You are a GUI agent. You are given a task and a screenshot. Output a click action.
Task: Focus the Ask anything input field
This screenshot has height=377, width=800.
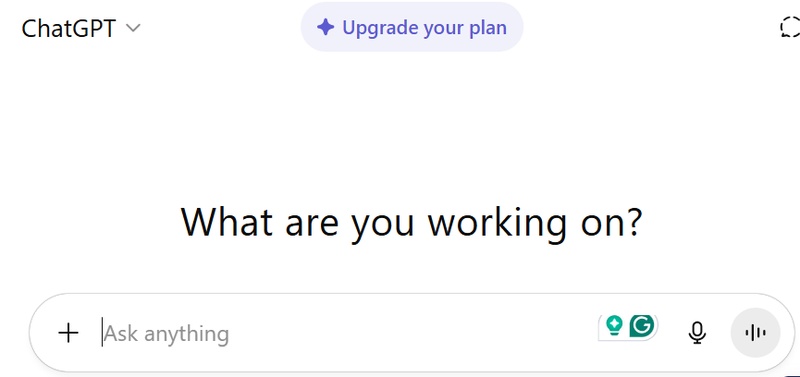[347, 334]
